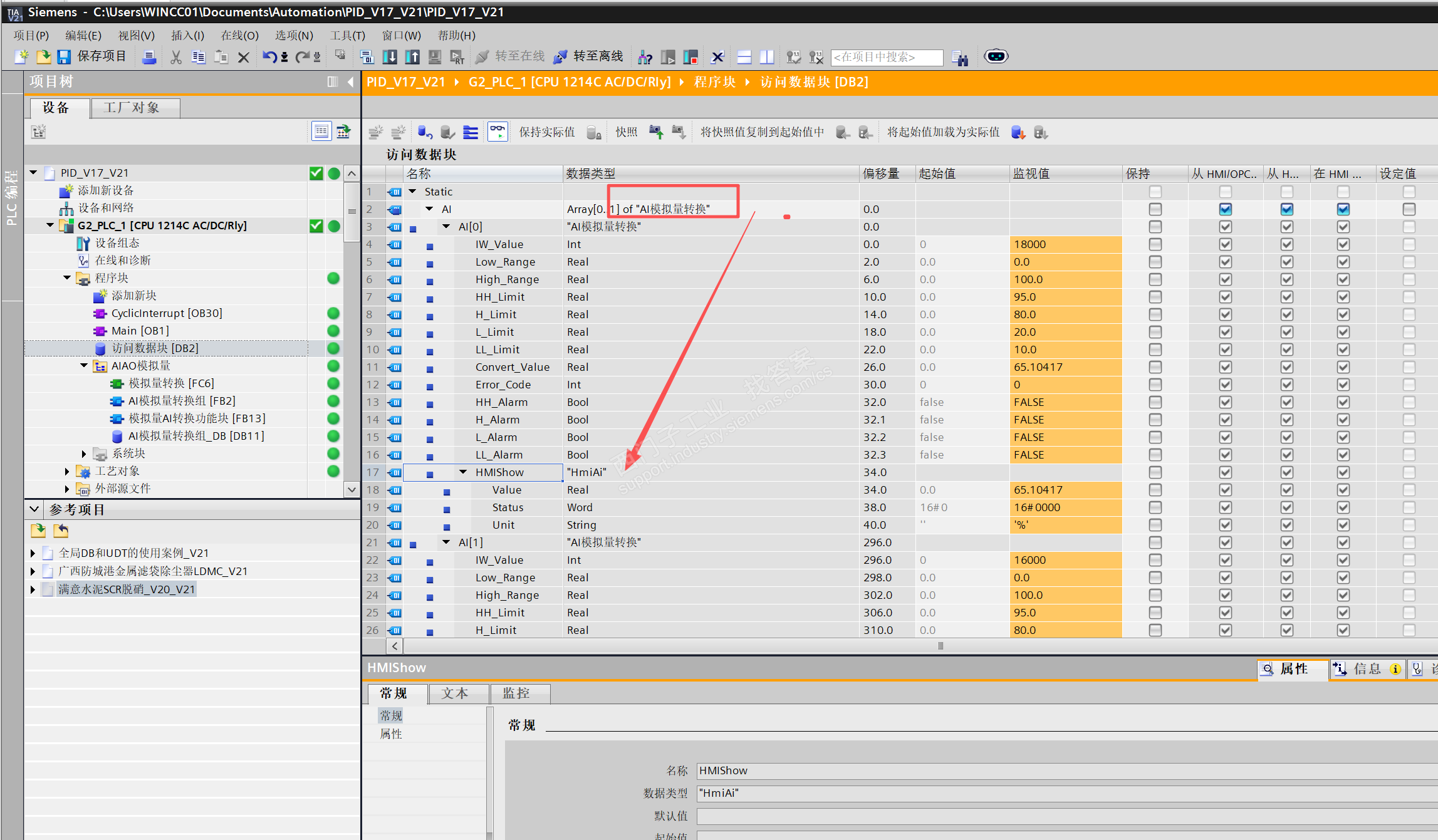The image size is (1438, 840).
Task: Open the 在线(O) menu
Action: pyautogui.click(x=239, y=35)
